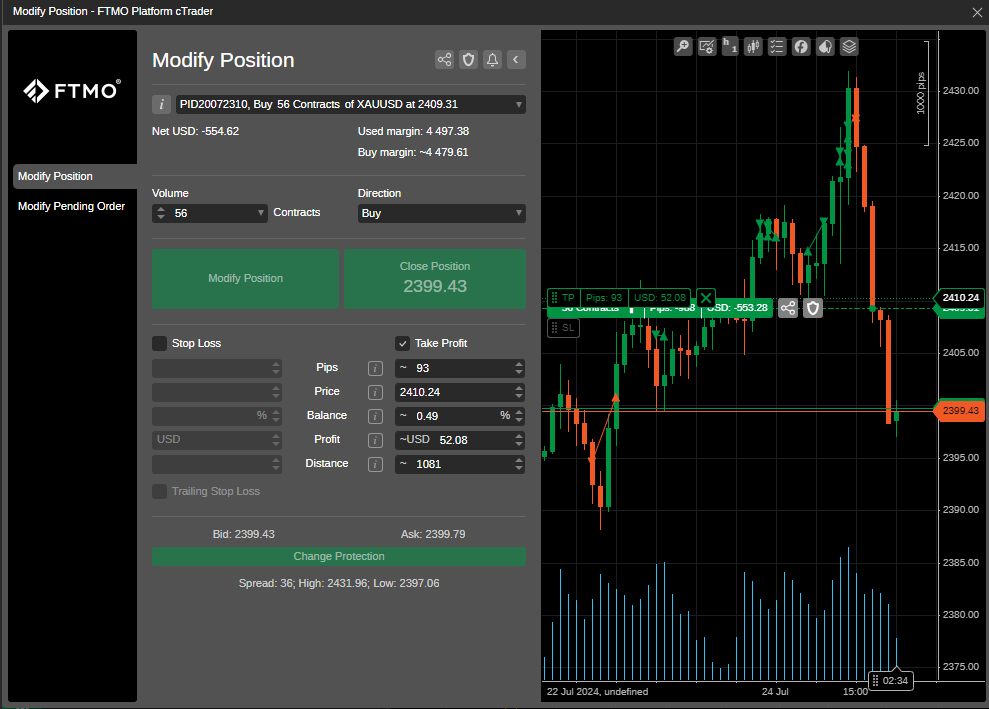Screen dimensions: 989x709
Task: Click the Volume 56 input field
Action: pyautogui.click(x=211, y=213)
